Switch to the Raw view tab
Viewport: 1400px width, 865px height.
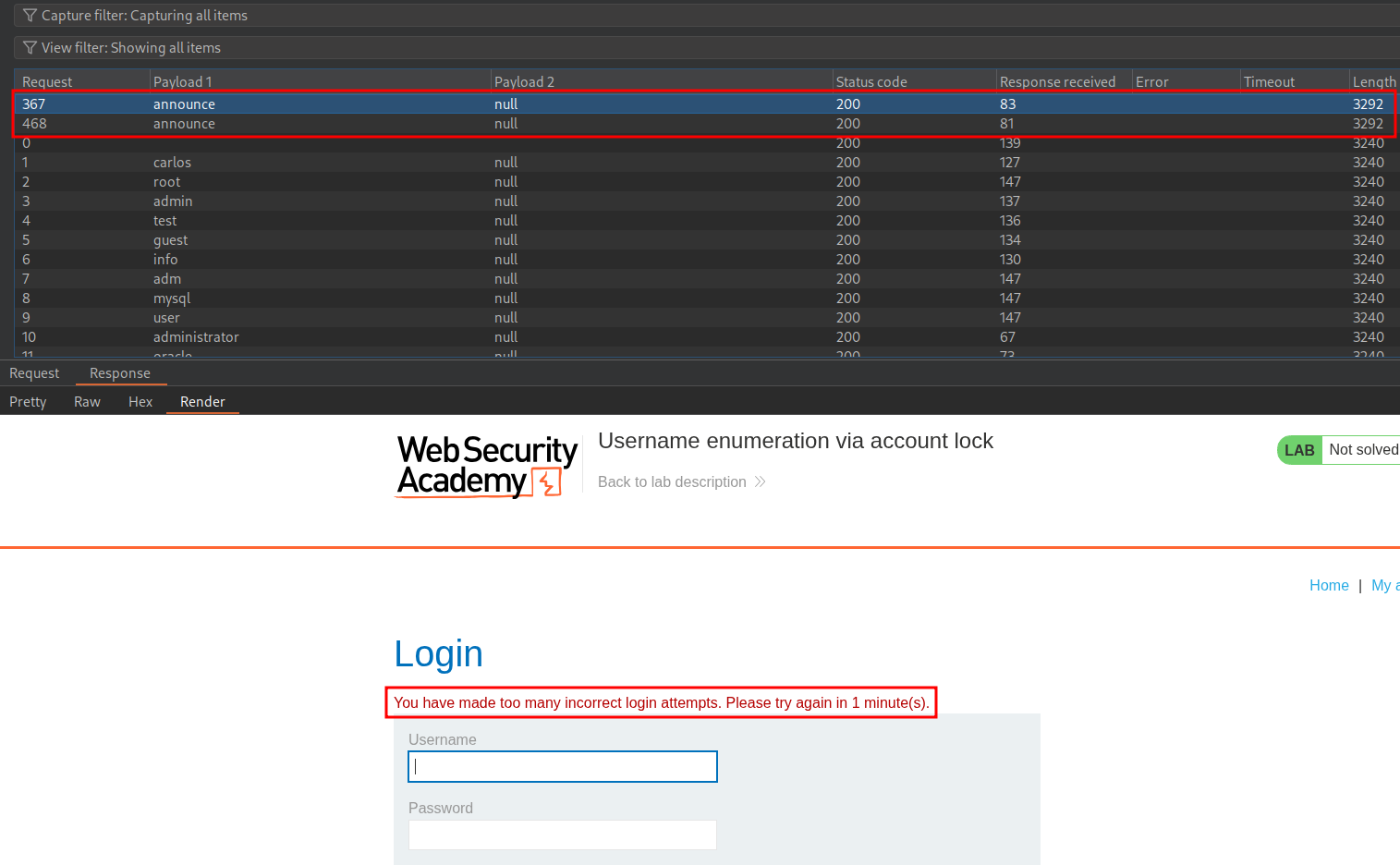coord(87,402)
